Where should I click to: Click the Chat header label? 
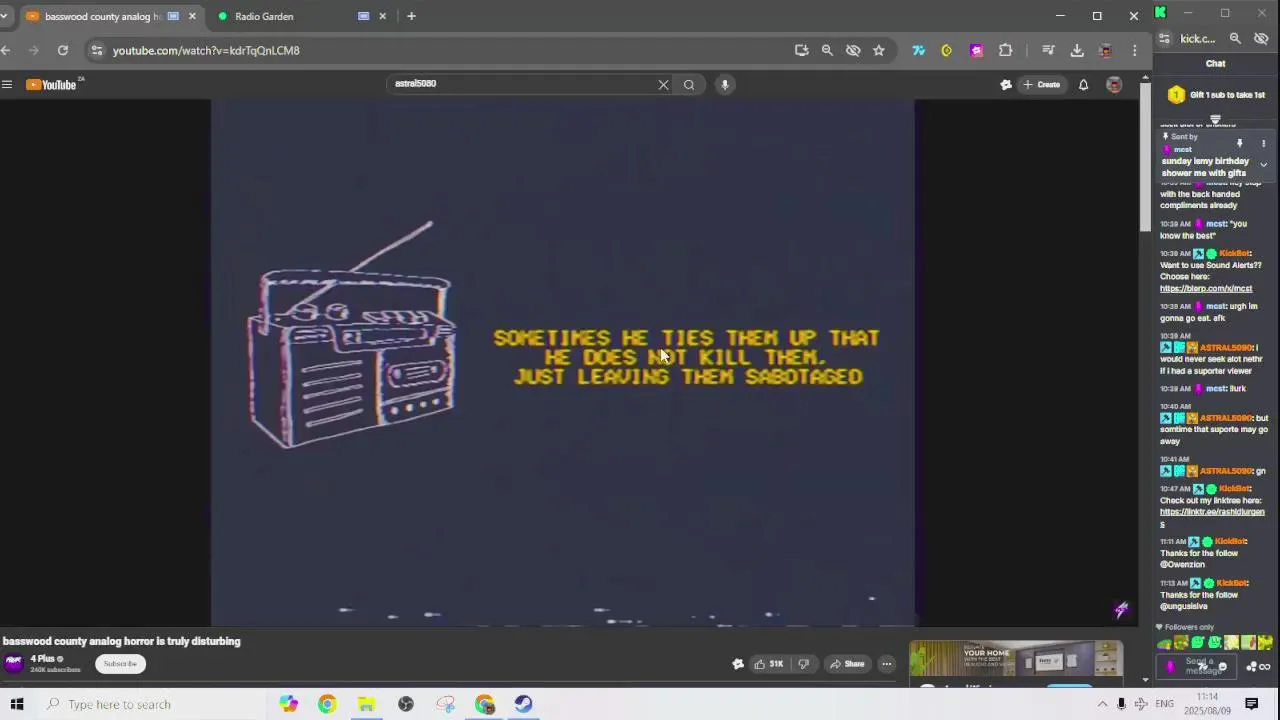point(1215,63)
